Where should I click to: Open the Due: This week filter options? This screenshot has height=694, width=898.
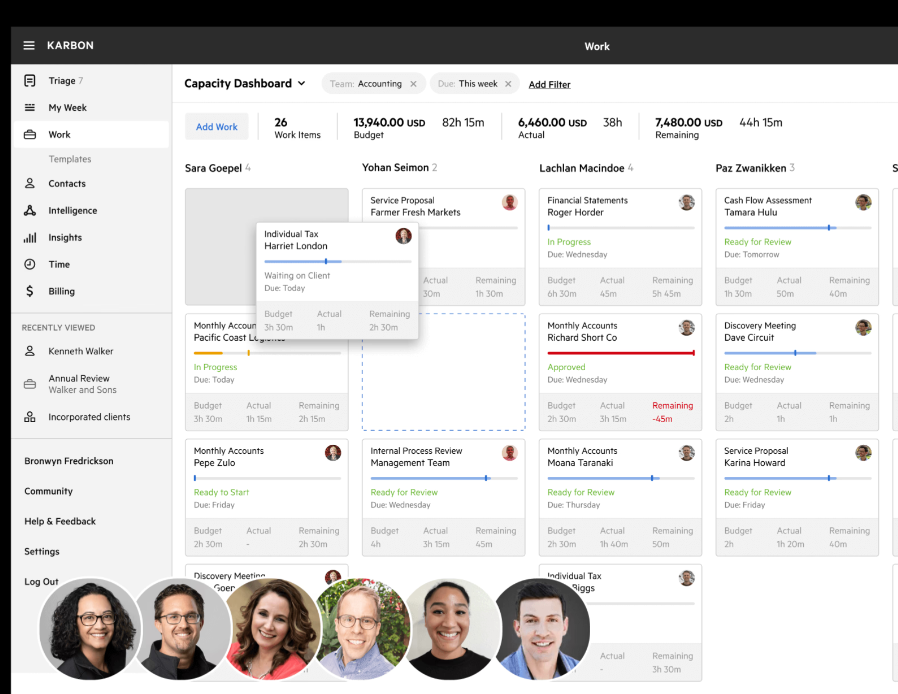[x=466, y=84]
